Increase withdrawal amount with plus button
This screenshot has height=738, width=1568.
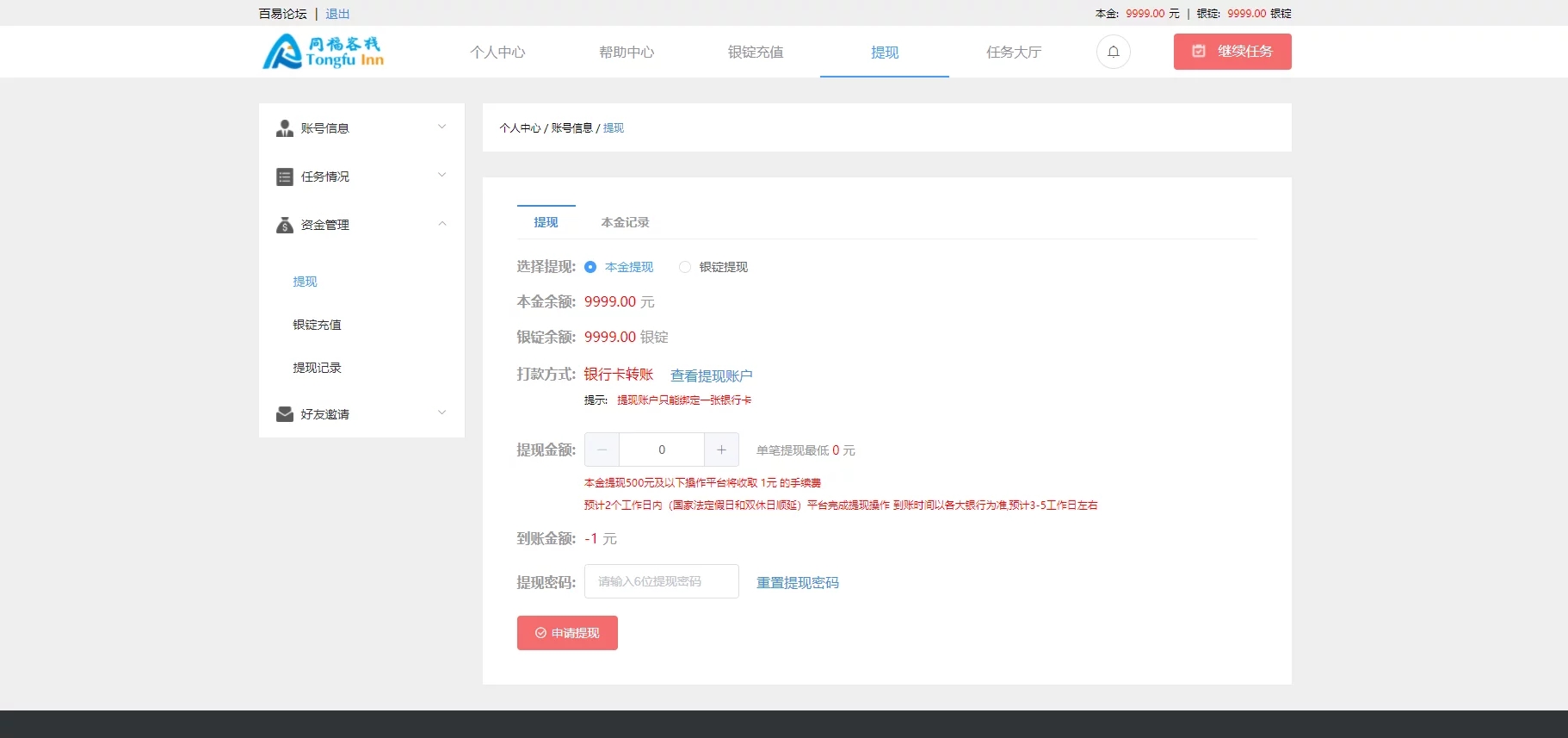(x=721, y=450)
